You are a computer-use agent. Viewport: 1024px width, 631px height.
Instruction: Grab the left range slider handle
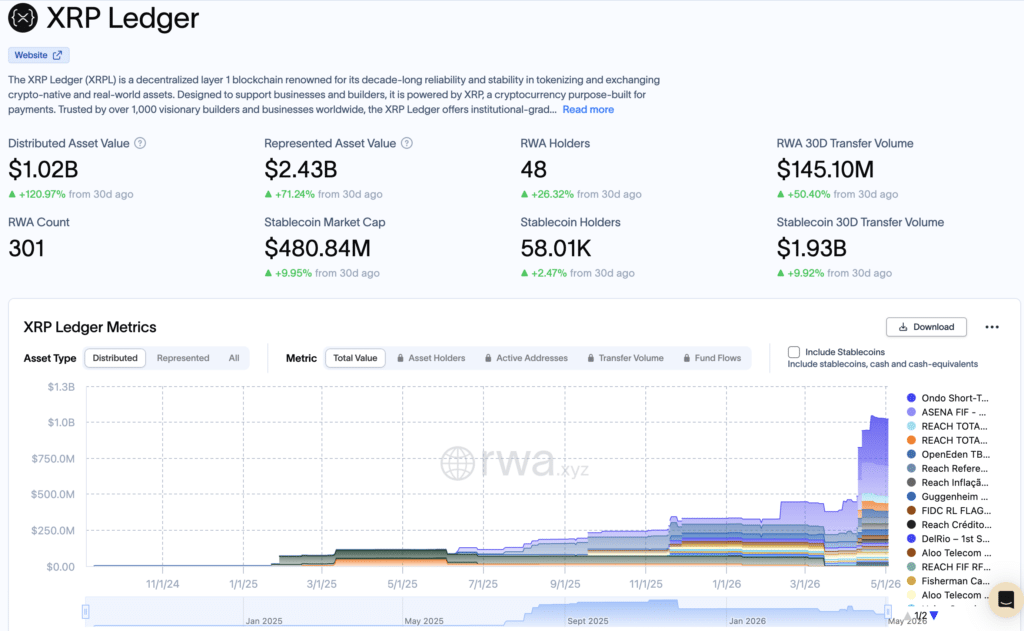(86, 611)
